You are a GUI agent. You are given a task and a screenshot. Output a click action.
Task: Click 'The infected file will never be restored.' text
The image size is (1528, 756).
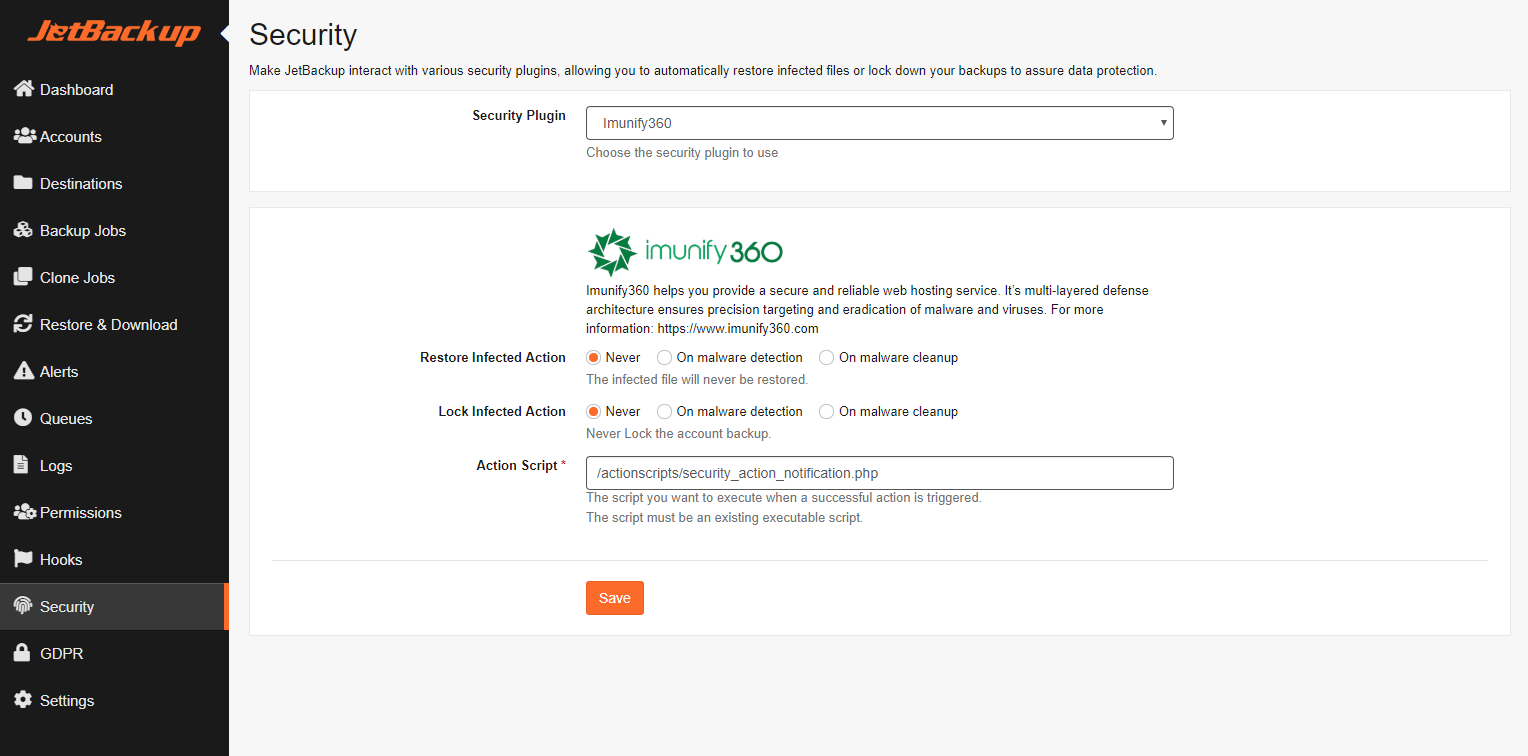coord(697,380)
